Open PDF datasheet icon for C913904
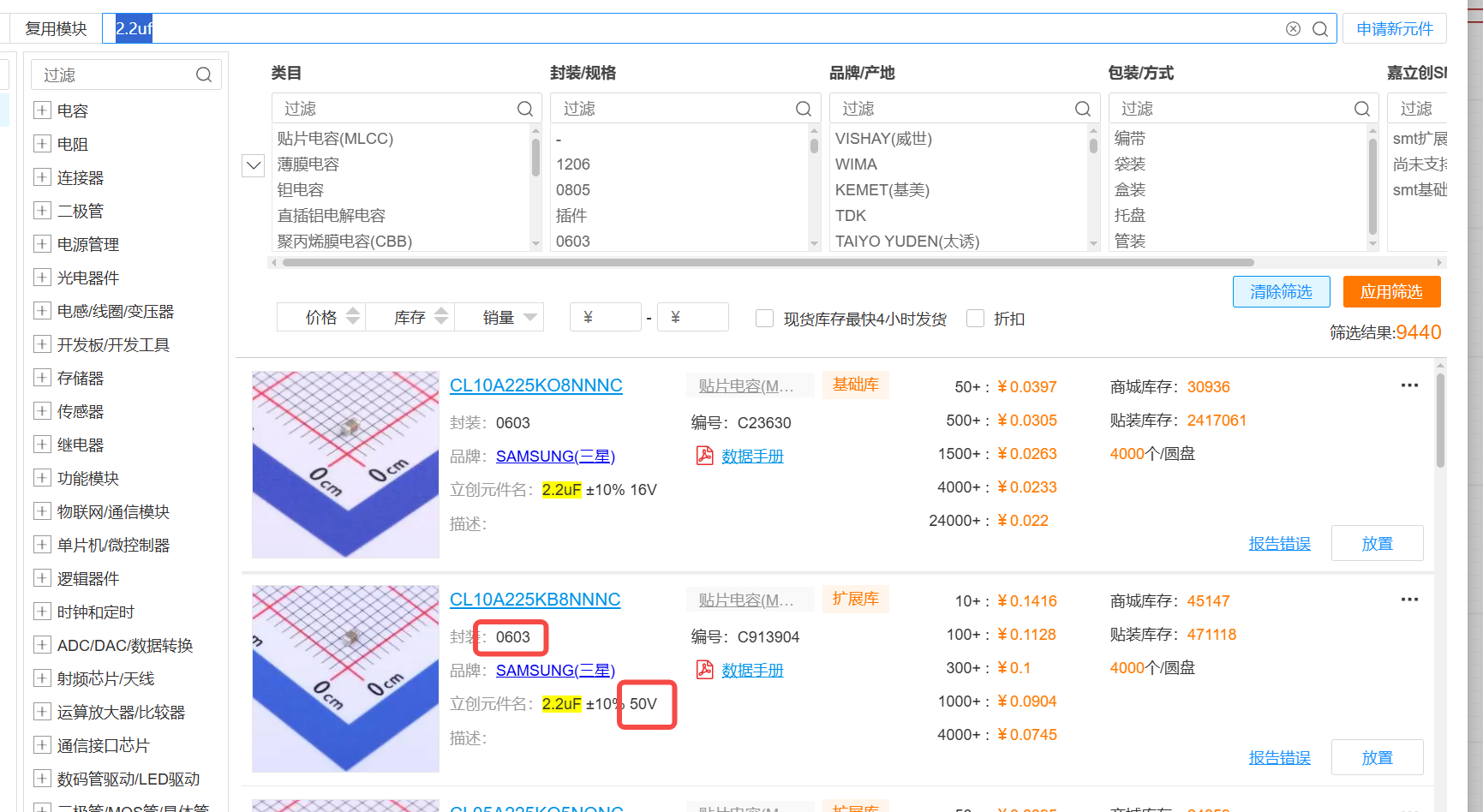This screenshot has height=812, width=1483. click(x=704, y=670)
